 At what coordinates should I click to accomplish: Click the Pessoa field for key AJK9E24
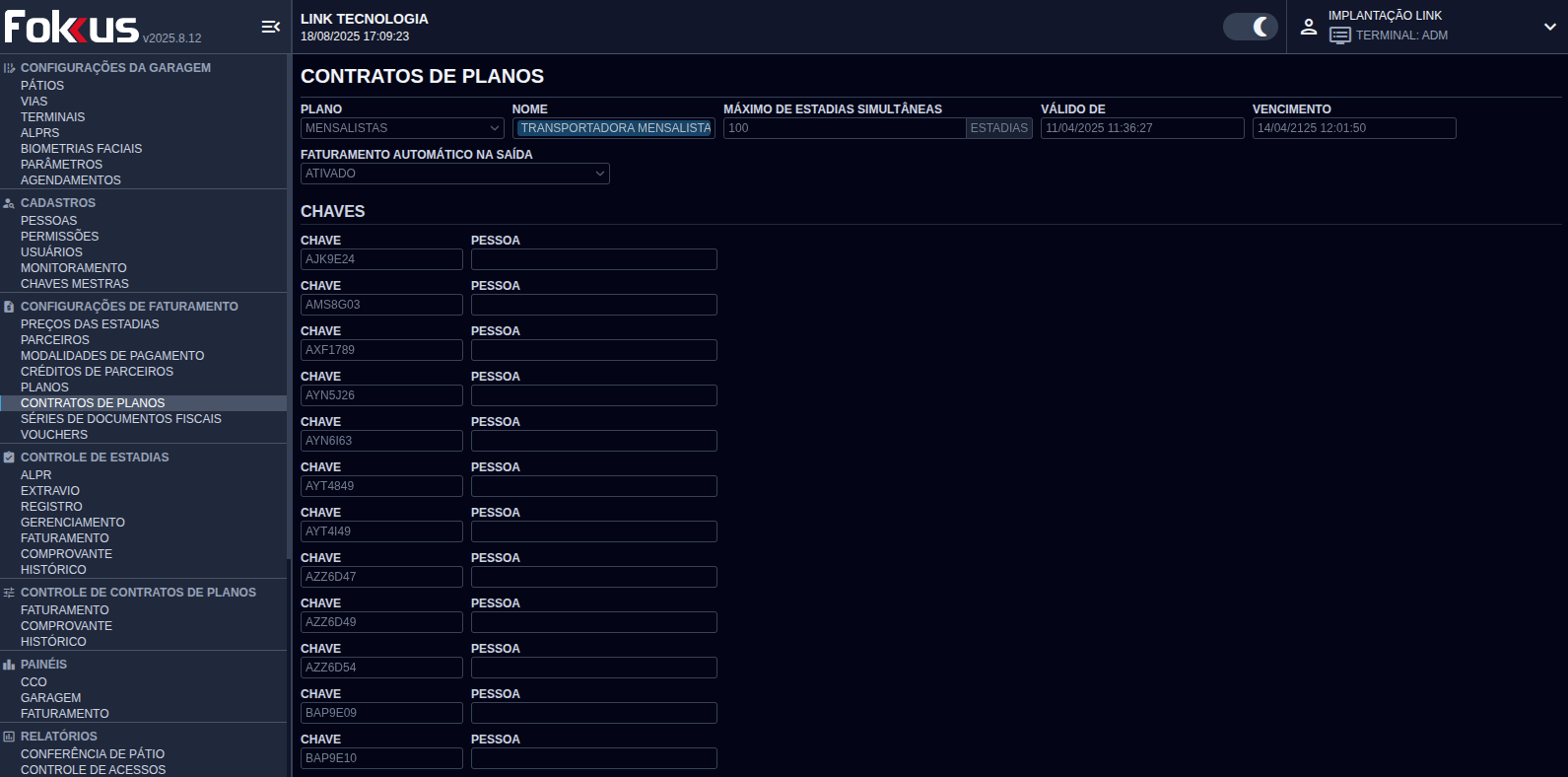click(x=593, y=259)
